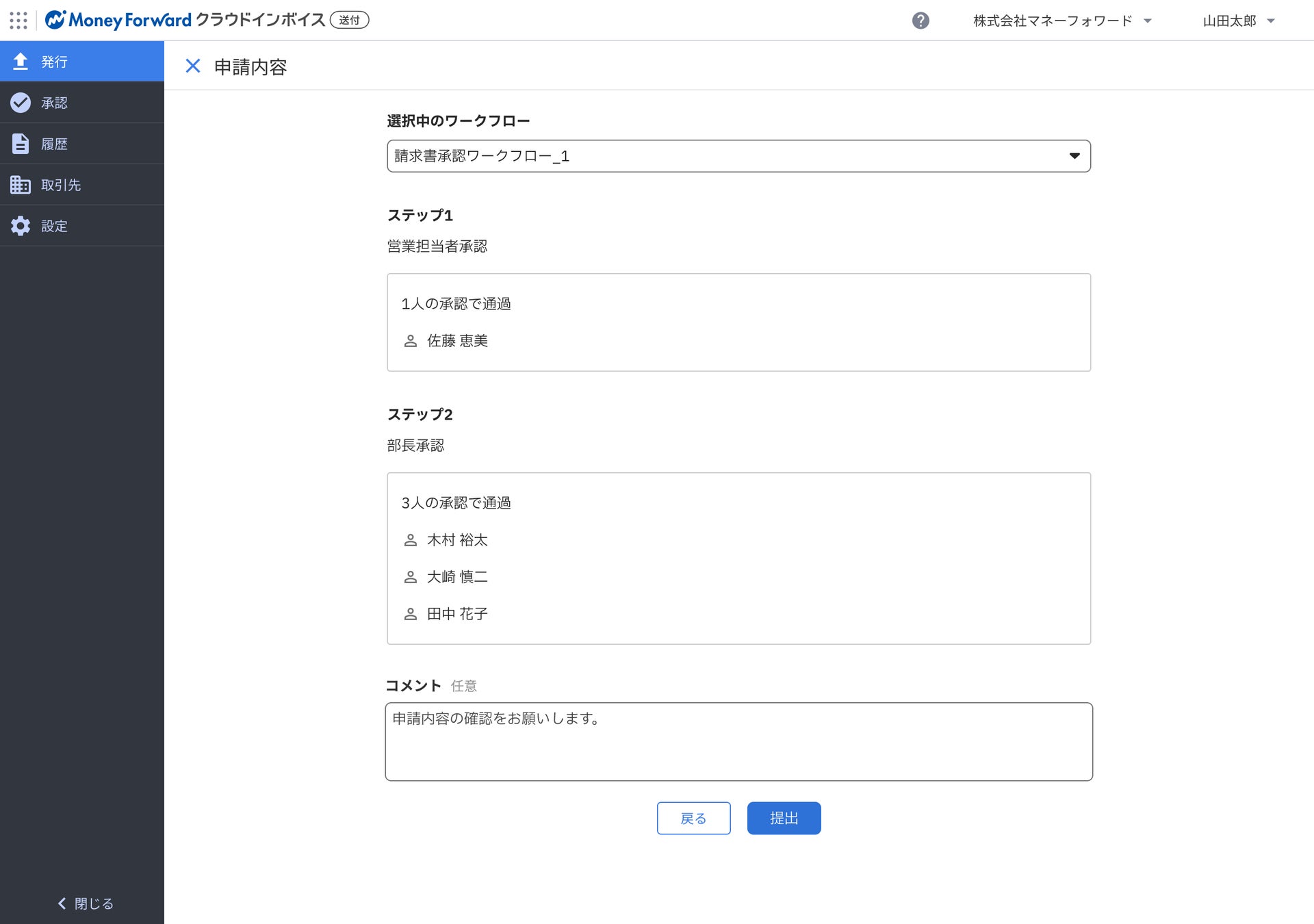
Task: Click the 履歴 document icon
Action: tap(21, 144)
